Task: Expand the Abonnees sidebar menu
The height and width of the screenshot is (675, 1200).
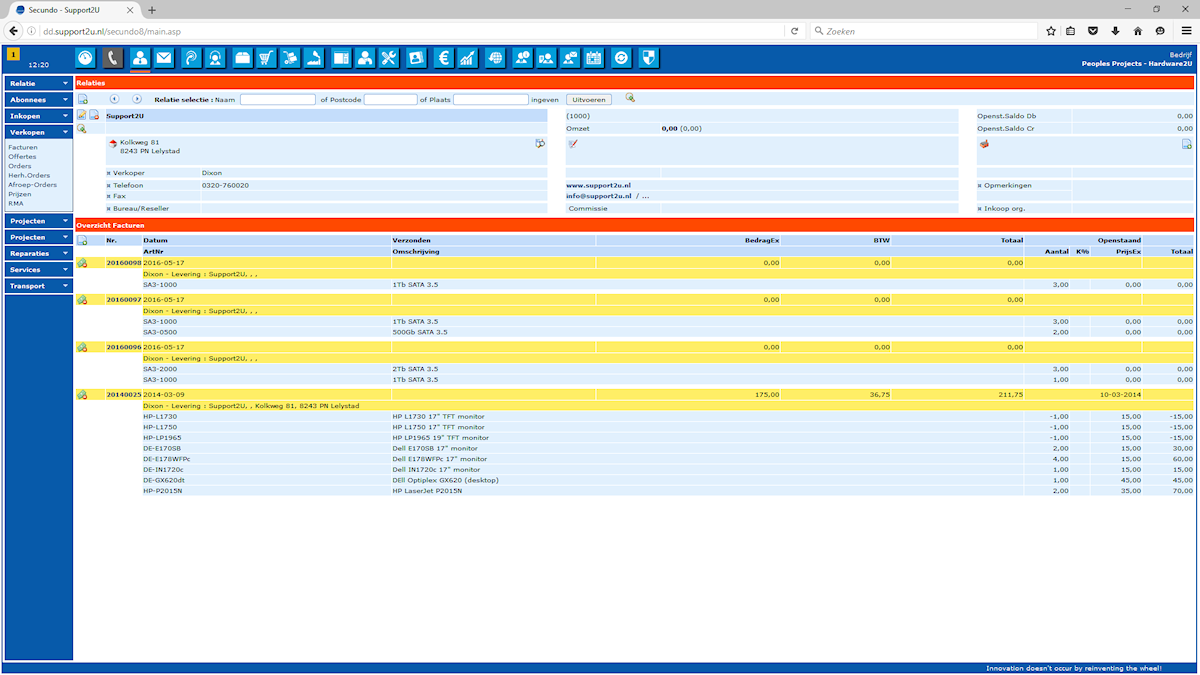Action: 39,100
